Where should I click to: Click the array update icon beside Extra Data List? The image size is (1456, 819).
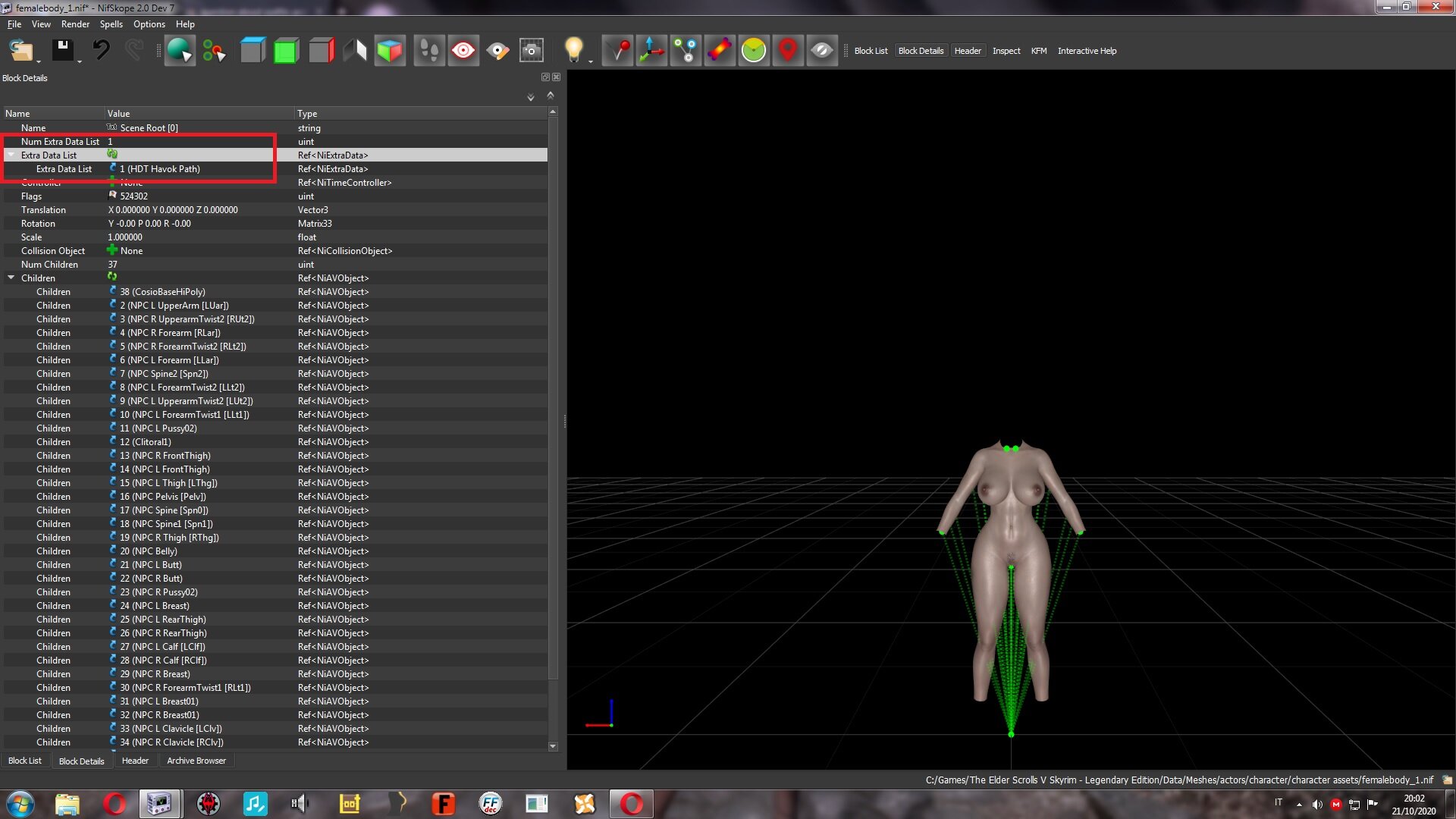tap(112, 155)
